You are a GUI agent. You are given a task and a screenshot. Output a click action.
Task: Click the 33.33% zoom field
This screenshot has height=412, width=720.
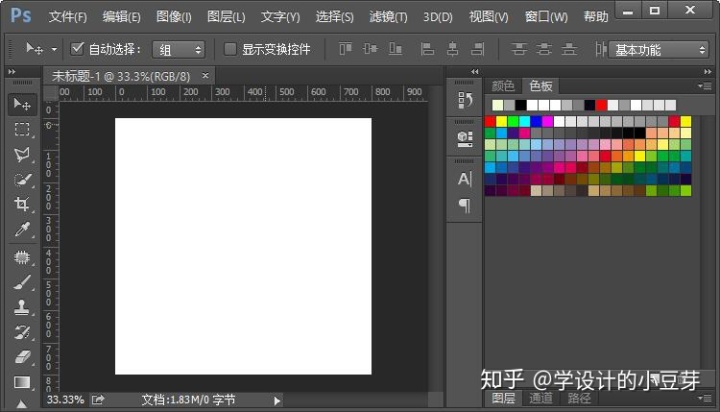point(65,400)
